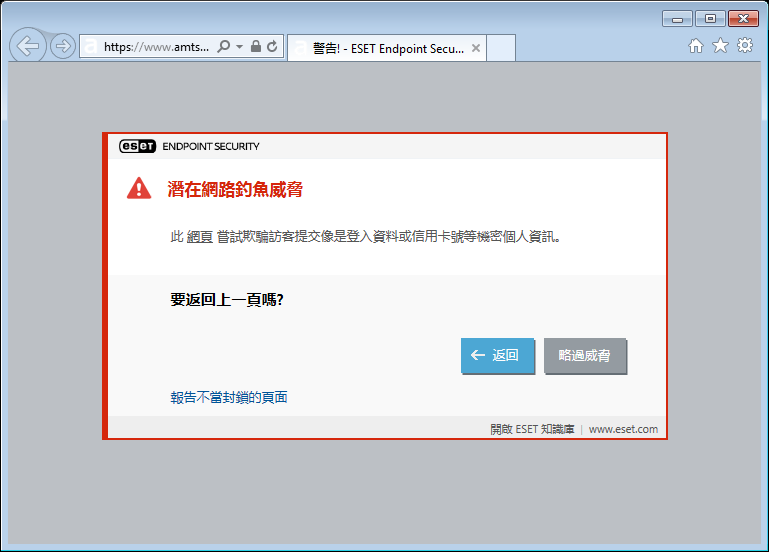Image resolution: width=769 pixels, height=552 pixels.
Task: Open the address bar dropdown arrow
Action: point(239,47)
